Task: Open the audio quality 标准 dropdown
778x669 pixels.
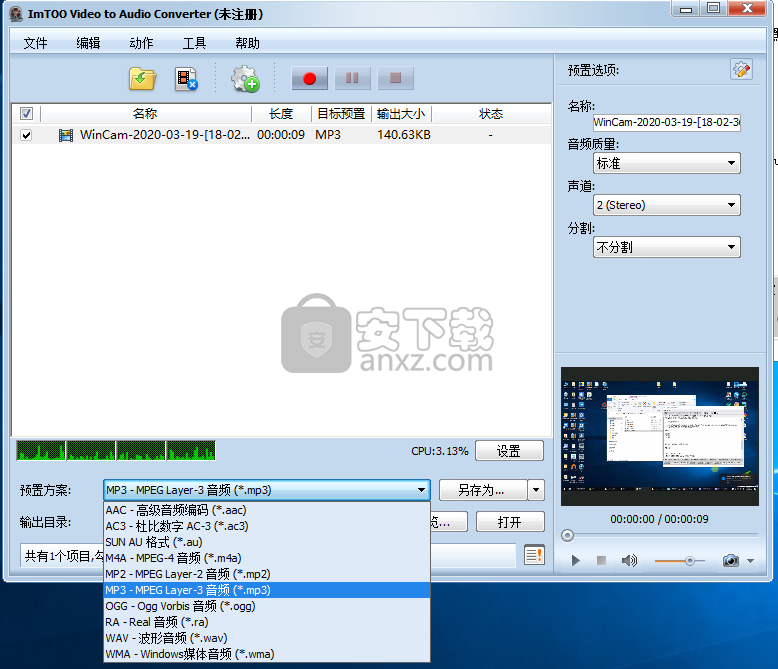Action: point(666,163)
